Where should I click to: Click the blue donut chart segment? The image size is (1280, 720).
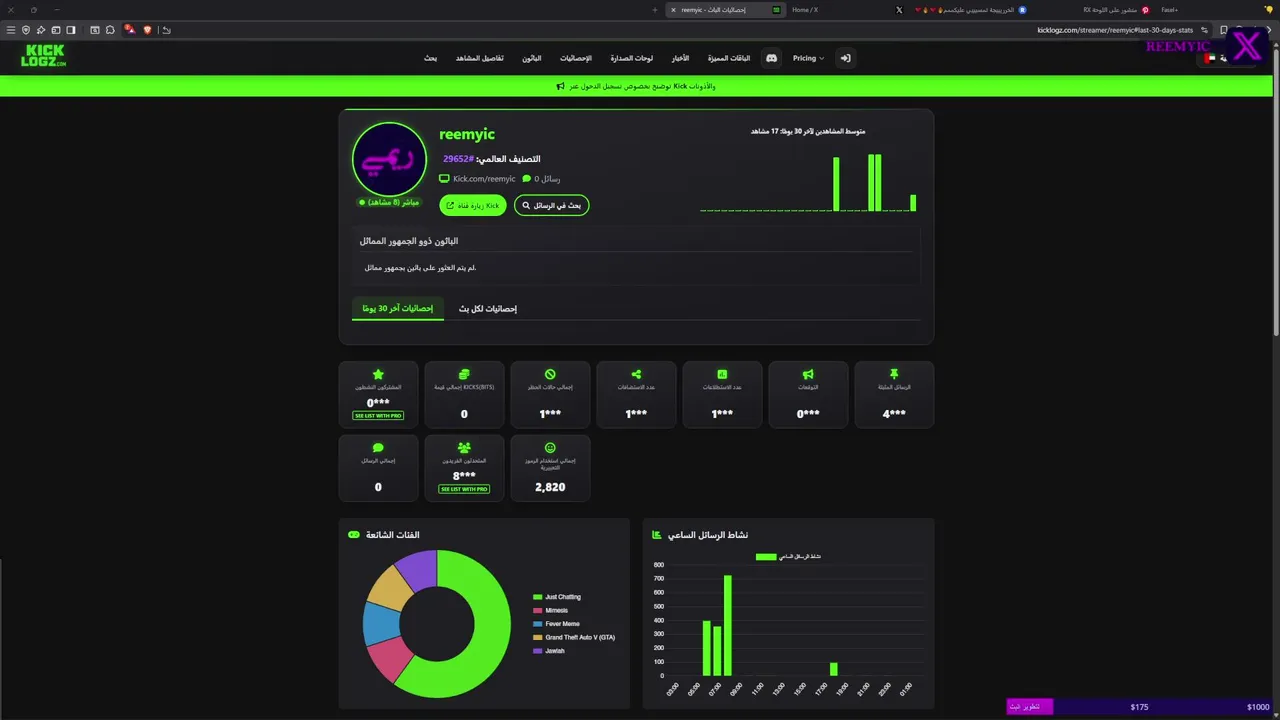[381, 624]
